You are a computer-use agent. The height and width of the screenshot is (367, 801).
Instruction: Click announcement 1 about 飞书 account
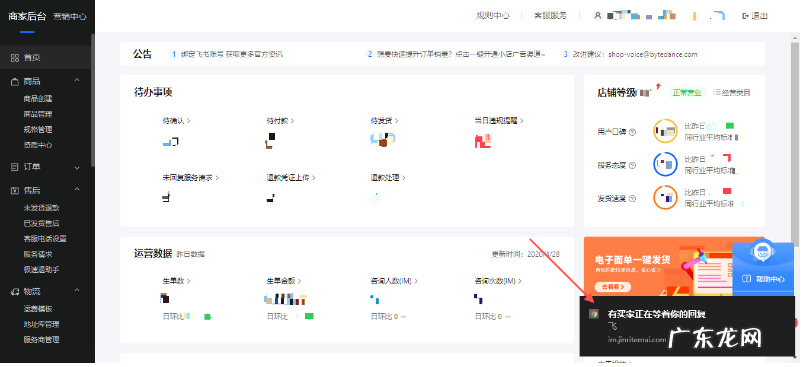click(x=227, y=54)
